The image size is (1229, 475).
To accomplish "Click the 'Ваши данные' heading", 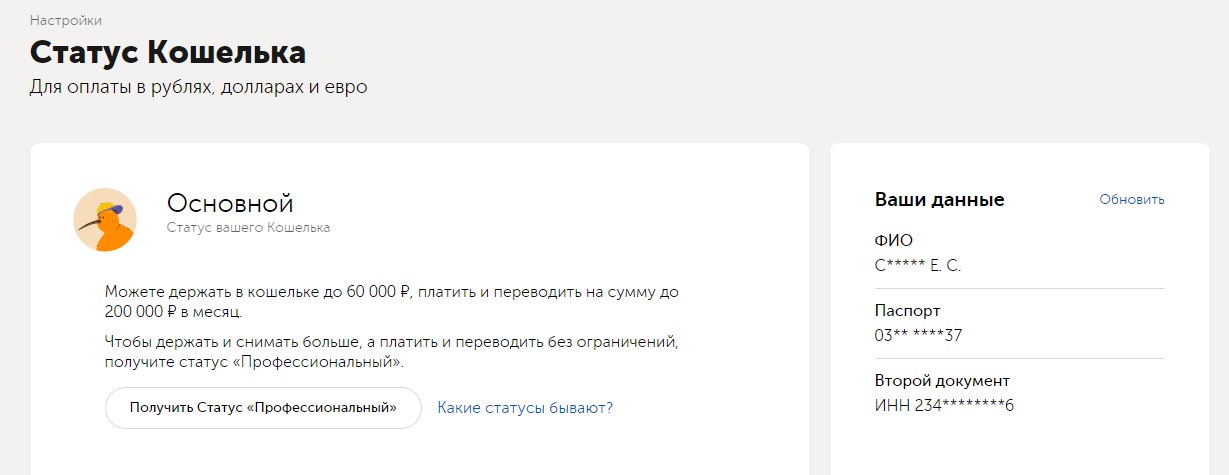I will coord(939,199).
